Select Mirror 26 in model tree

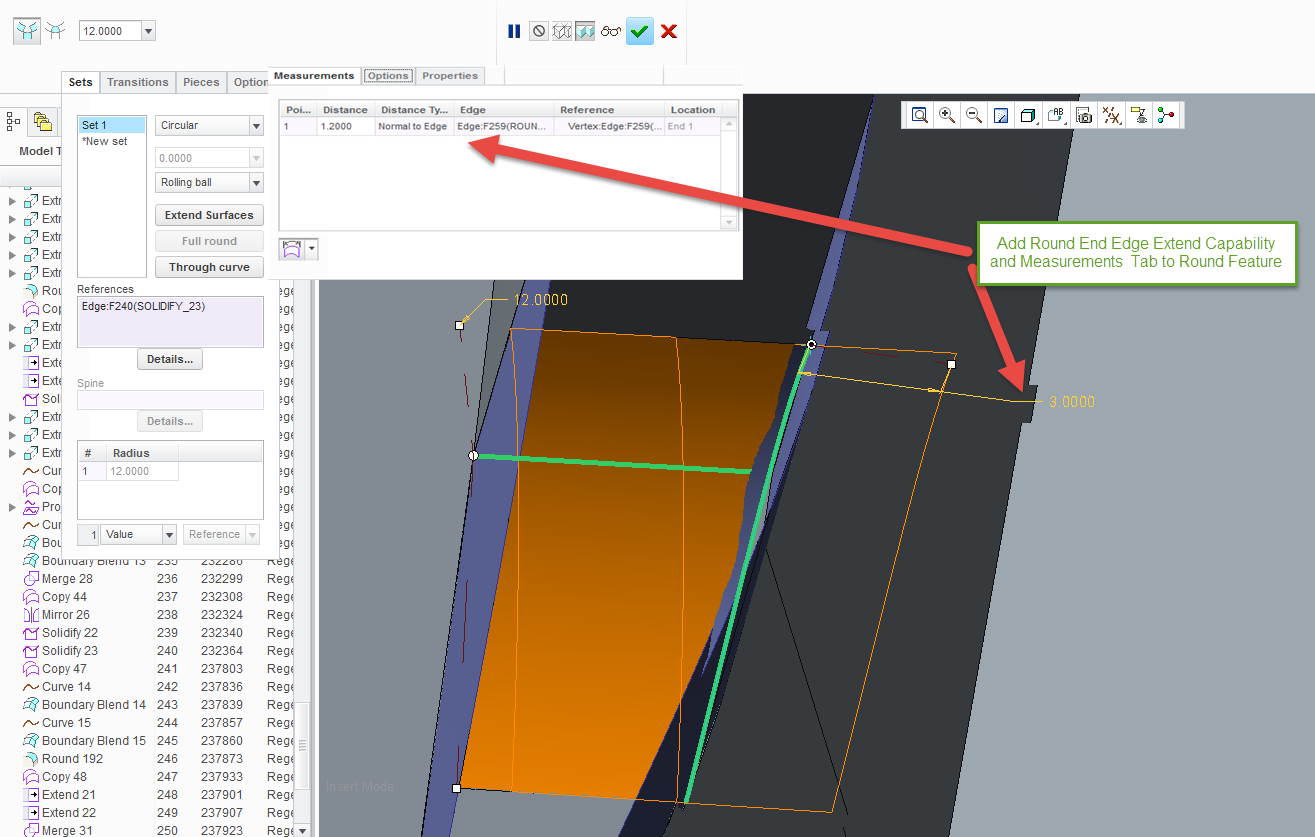(x=66, y=615)
